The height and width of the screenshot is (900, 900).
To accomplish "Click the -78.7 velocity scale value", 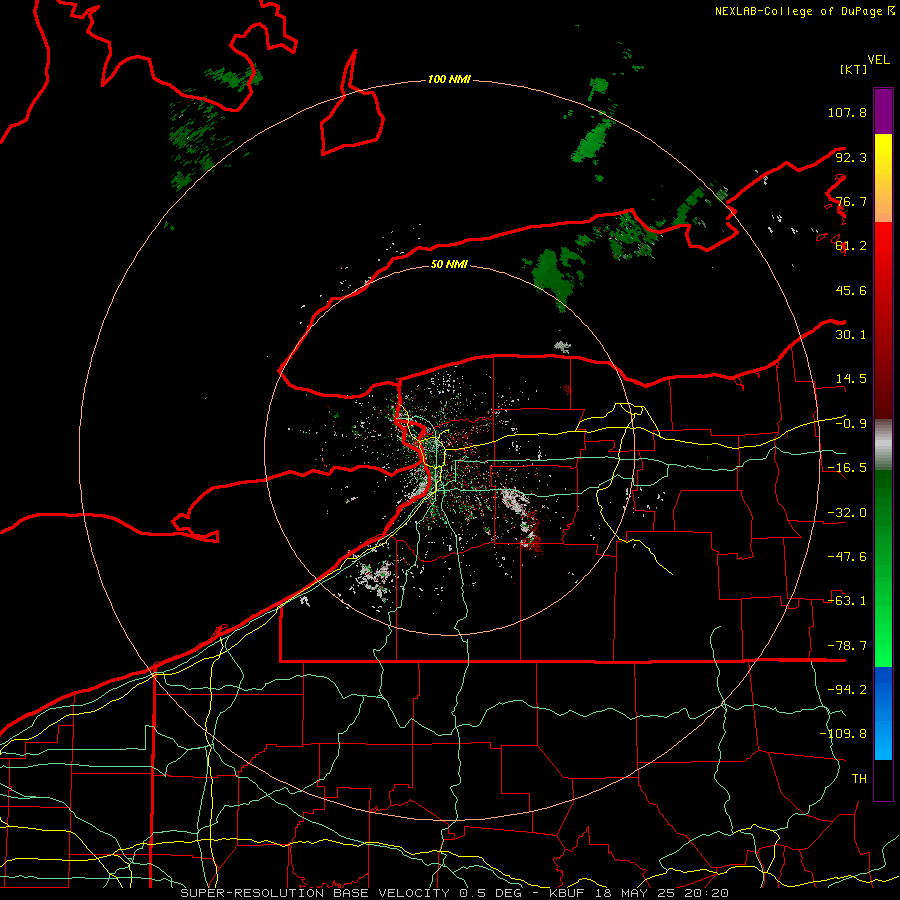I will tap(847, 646).
